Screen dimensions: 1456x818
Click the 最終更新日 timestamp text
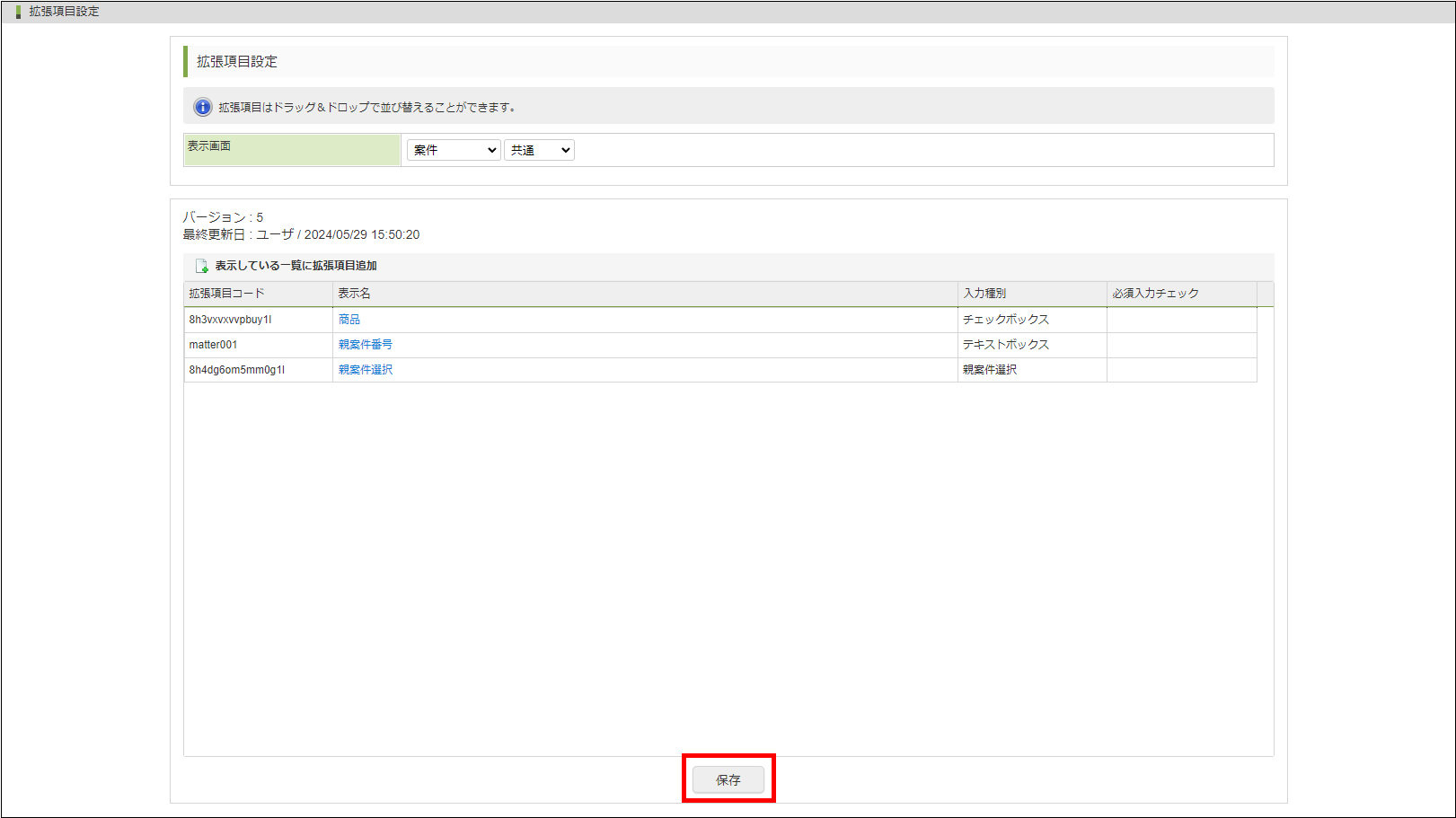302,234
